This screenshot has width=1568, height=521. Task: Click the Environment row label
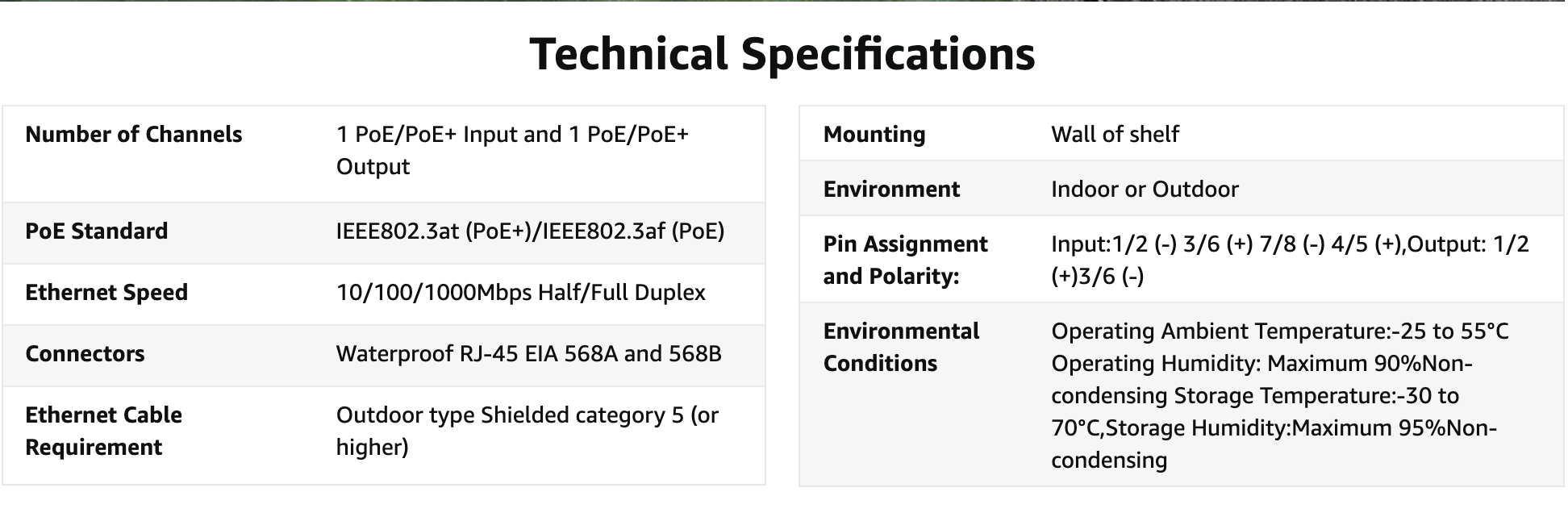(891, 190)
